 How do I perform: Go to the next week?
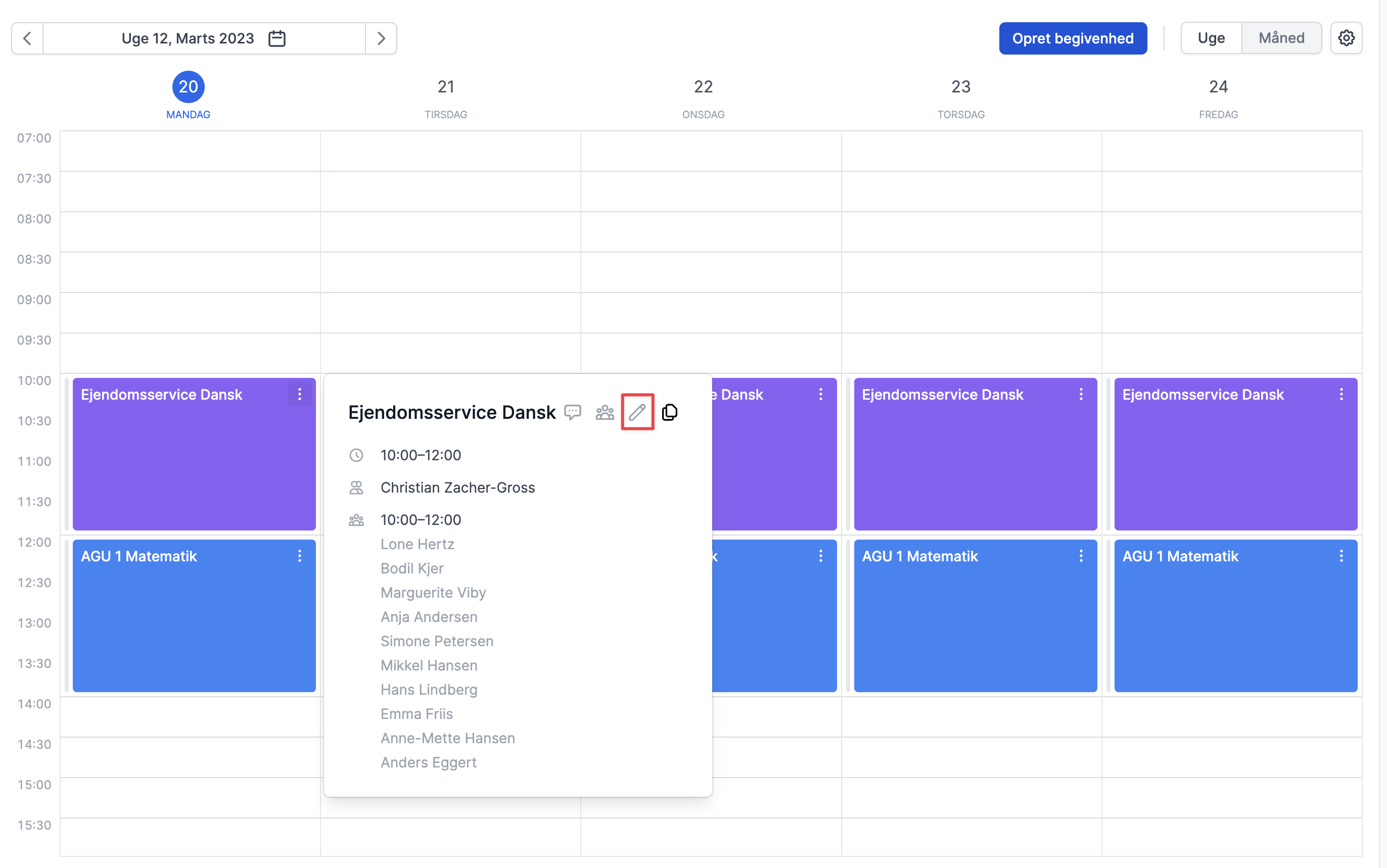tap(381, 38)
